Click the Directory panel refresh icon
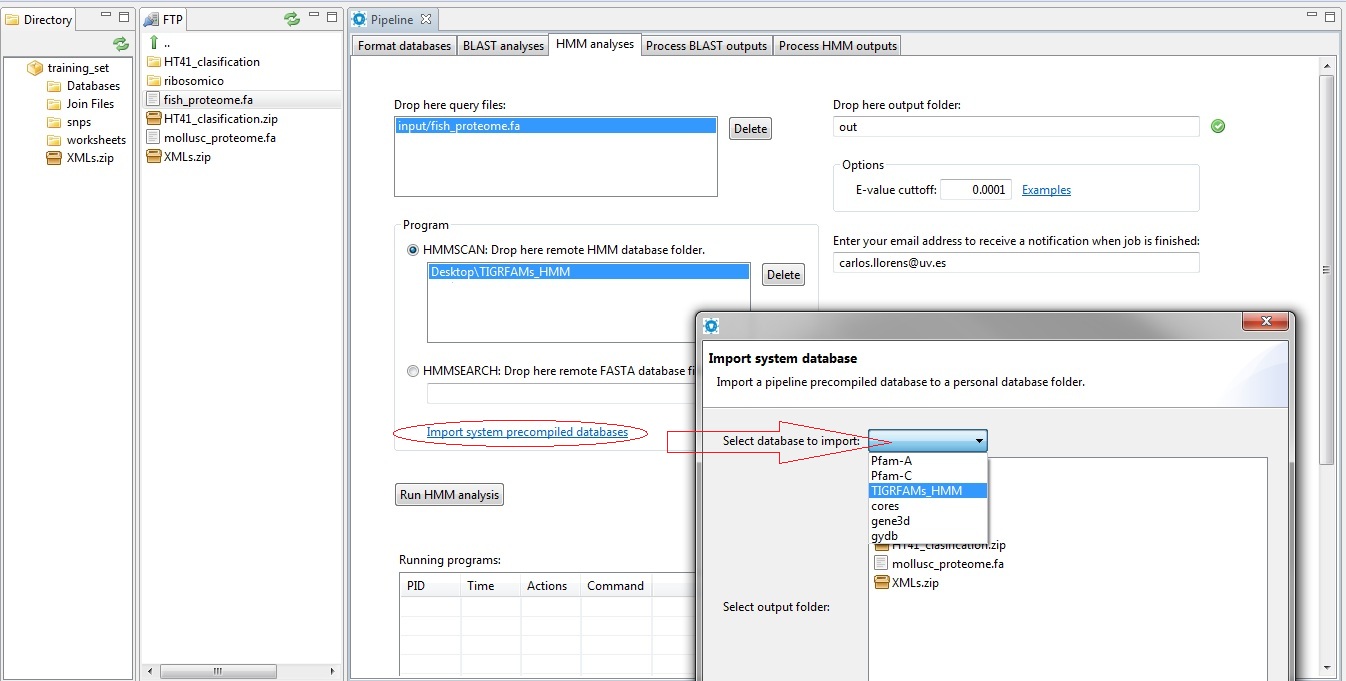The image size is (1346, 681). pos(121,44)
